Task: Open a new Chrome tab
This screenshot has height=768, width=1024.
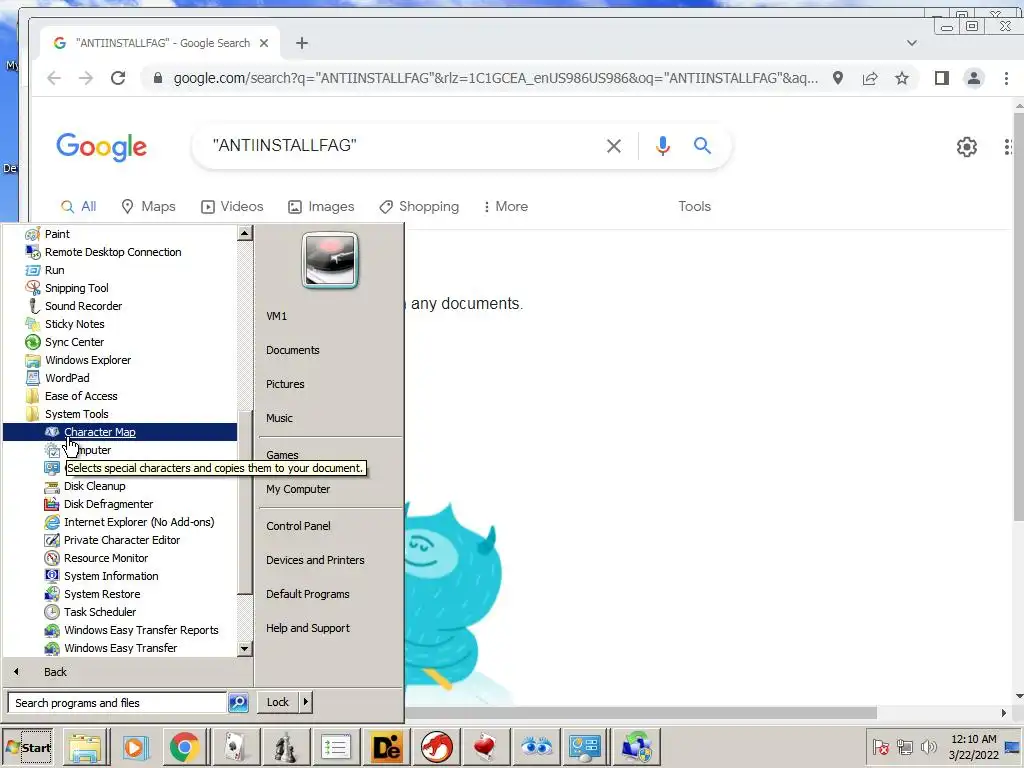Action: (302, 43)
